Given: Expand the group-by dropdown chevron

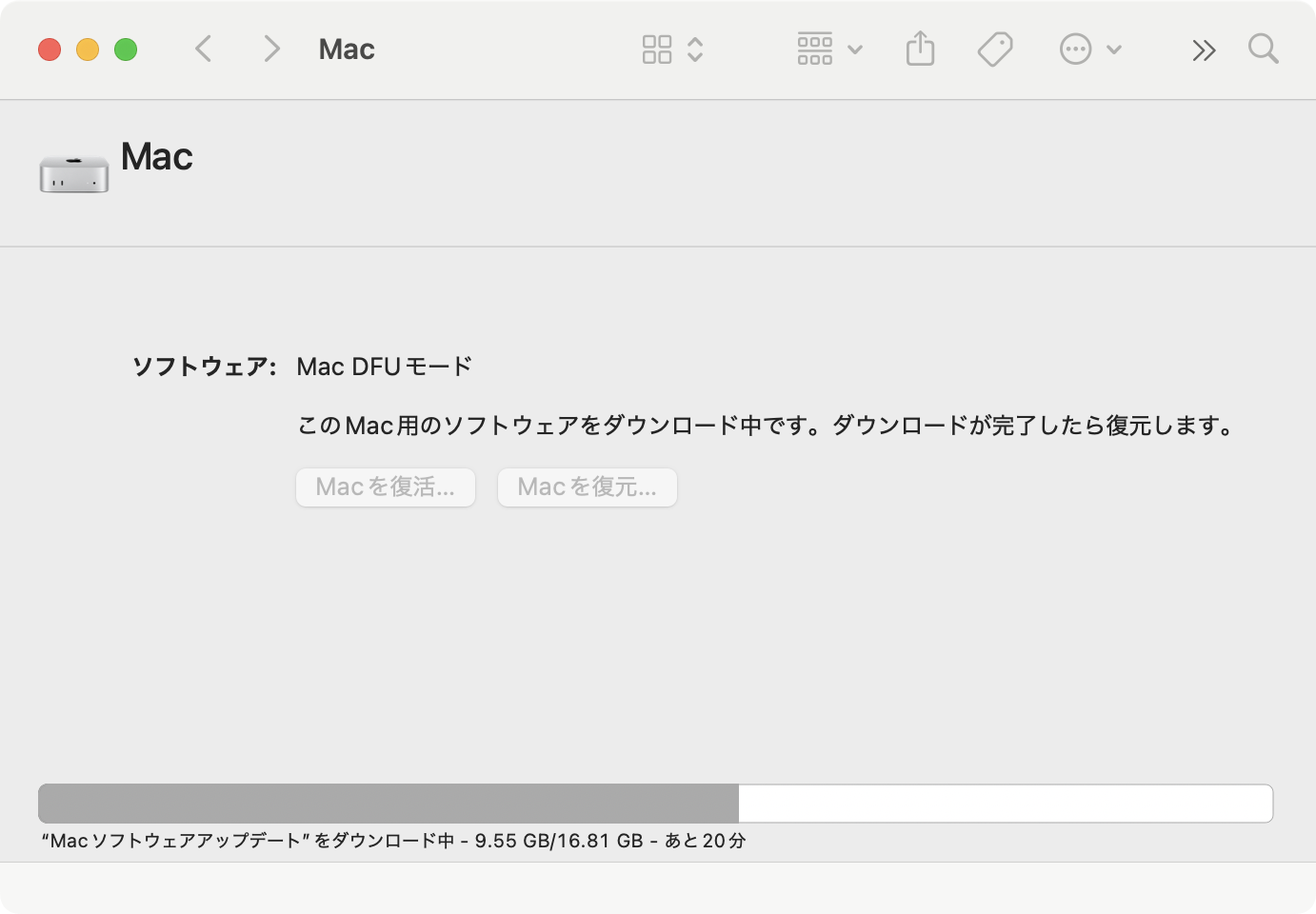Looking at the screenshot, I should (x=855, y=50).
